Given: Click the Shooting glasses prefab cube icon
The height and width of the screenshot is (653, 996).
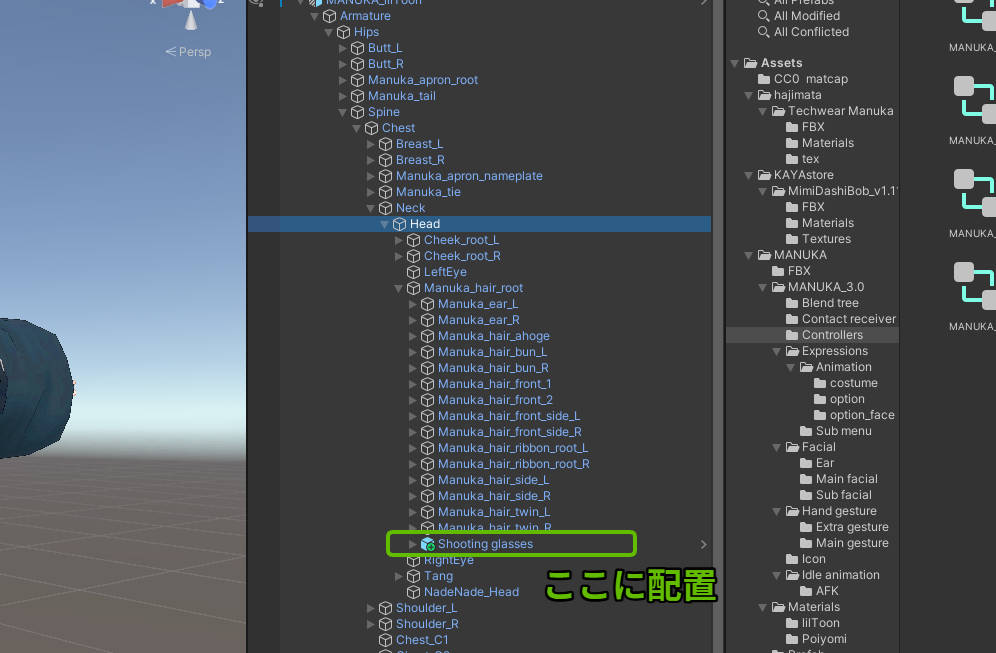Looking at the screenshot, I should tap(428, 544).
